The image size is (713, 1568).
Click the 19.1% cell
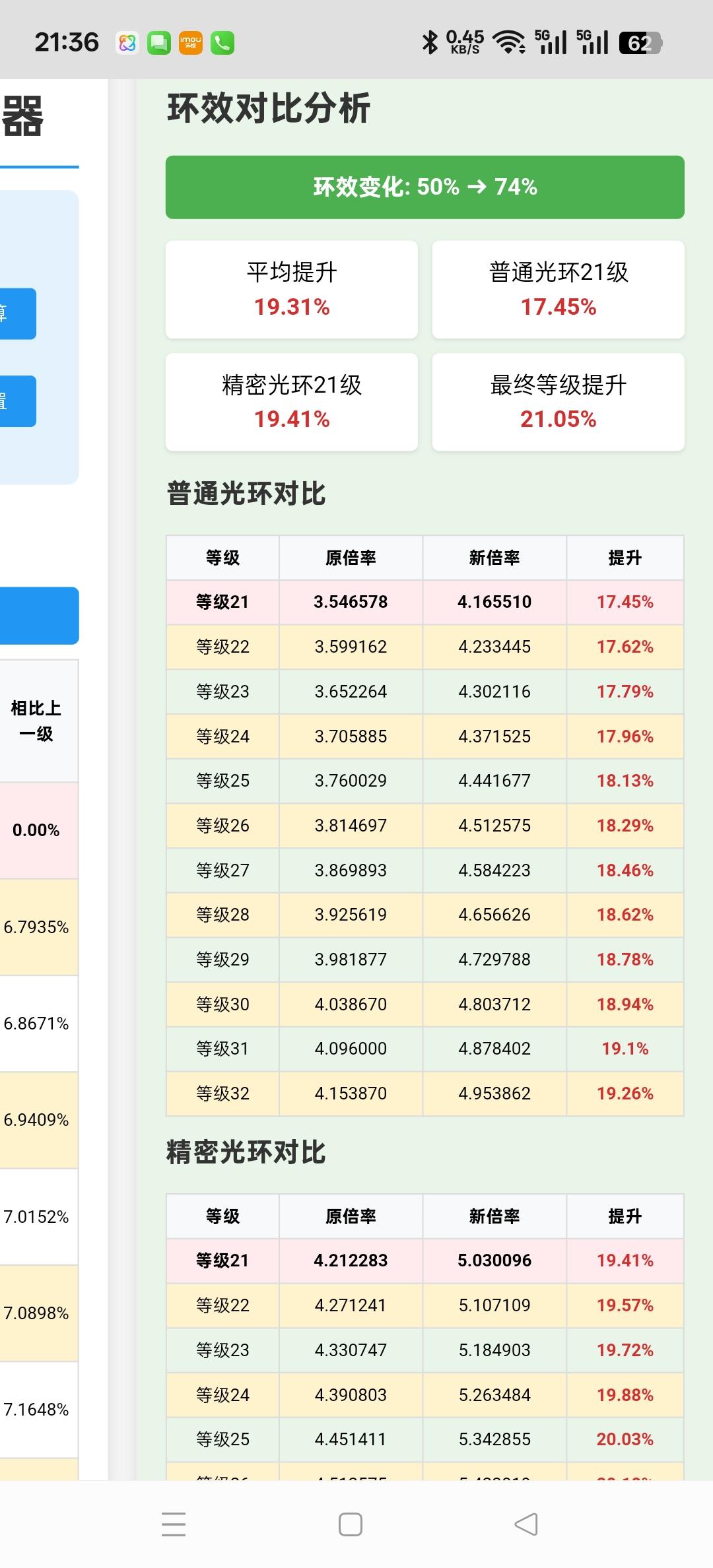[625, 1049]
